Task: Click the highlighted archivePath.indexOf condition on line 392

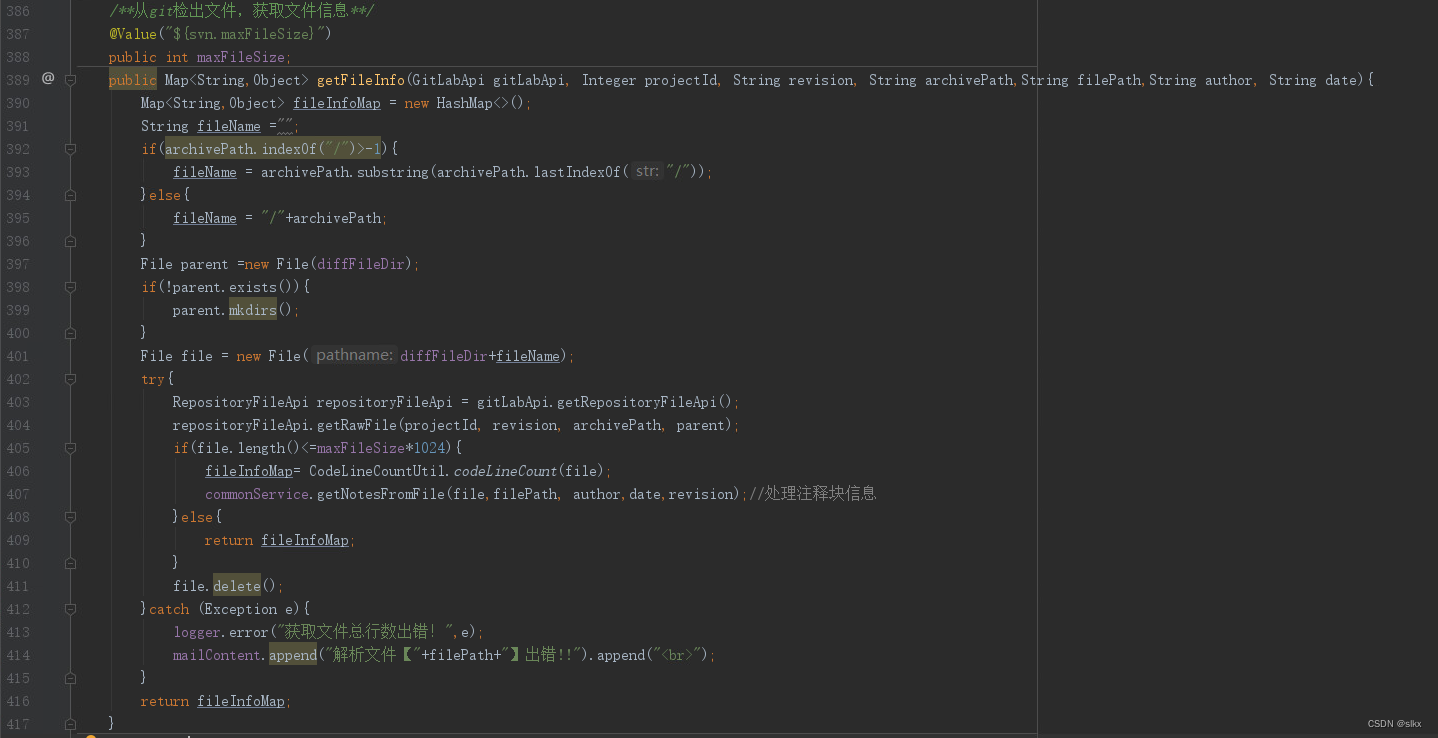Action: [x=273, y=149]
